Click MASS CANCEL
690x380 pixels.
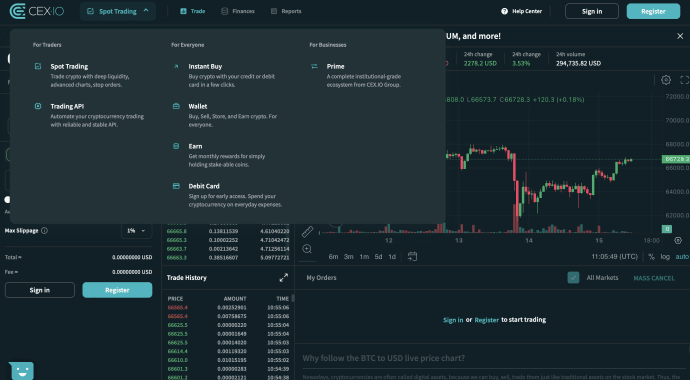point(653,278)
